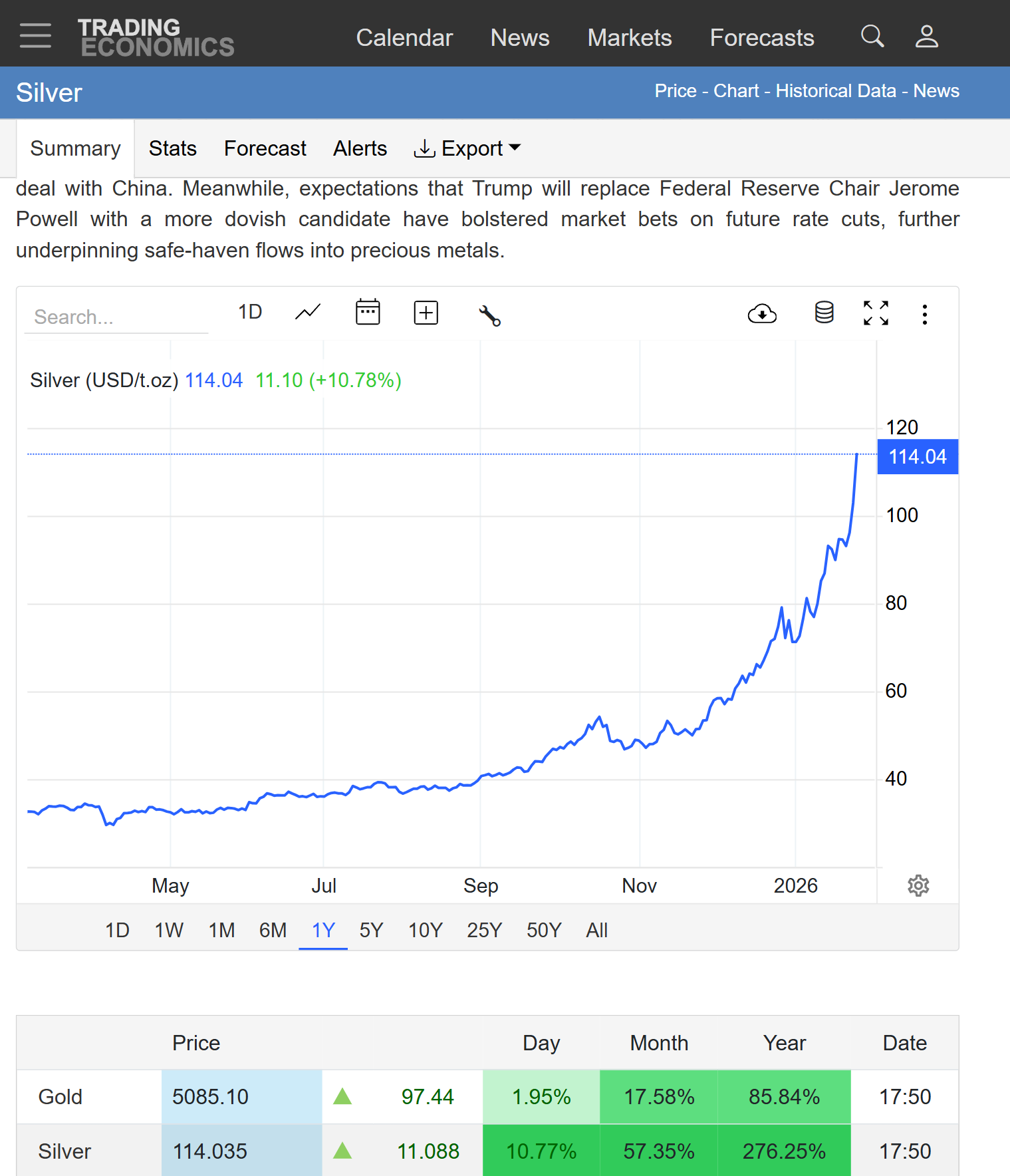Open the Calendar menu
Image resolution: width=1010 pixels, height=1176 pixels.
coord(404,38)
